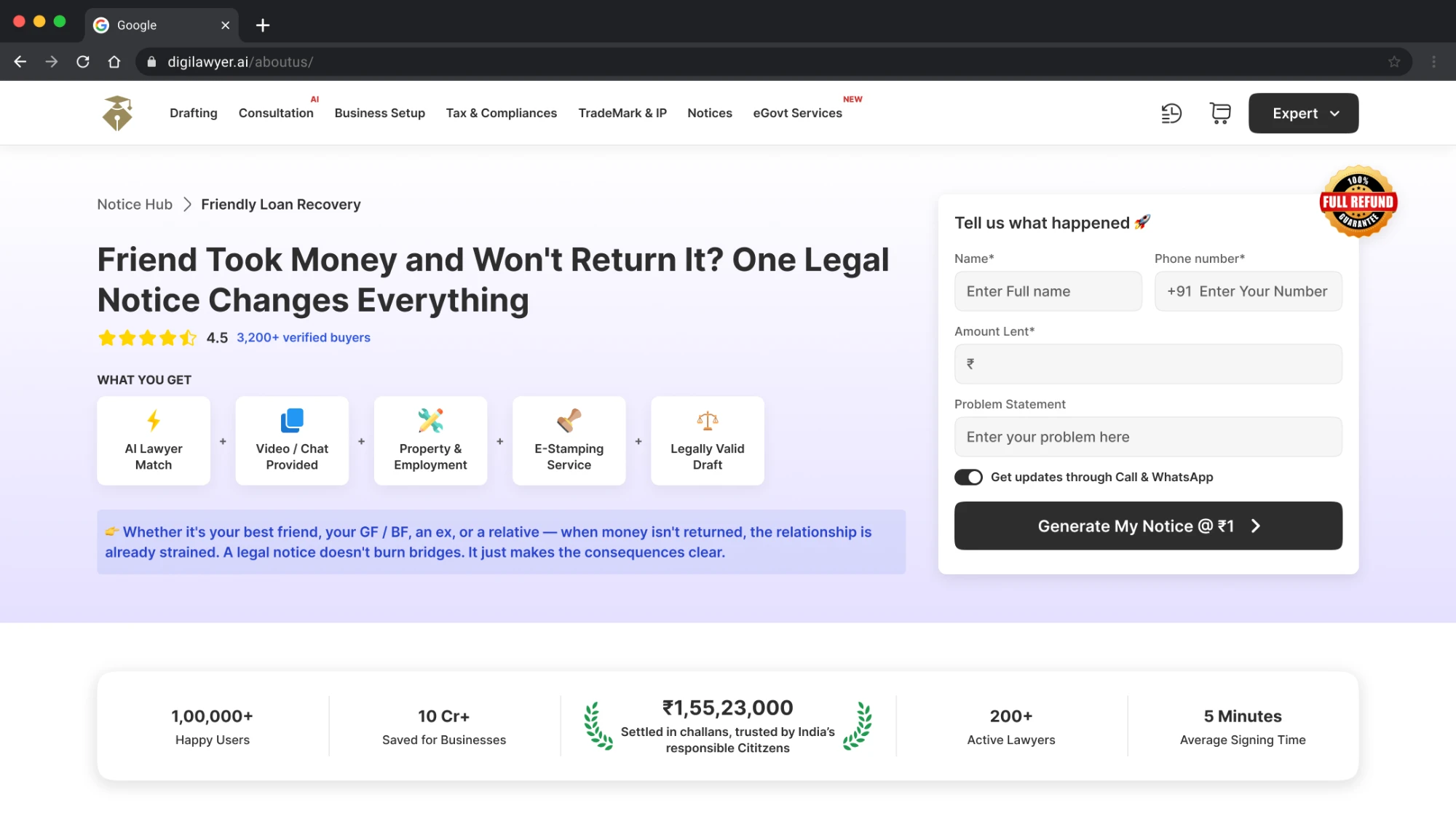Open the Drafting menu
Viewport: 1456px width, 819px height.
[x=194, y=113]
